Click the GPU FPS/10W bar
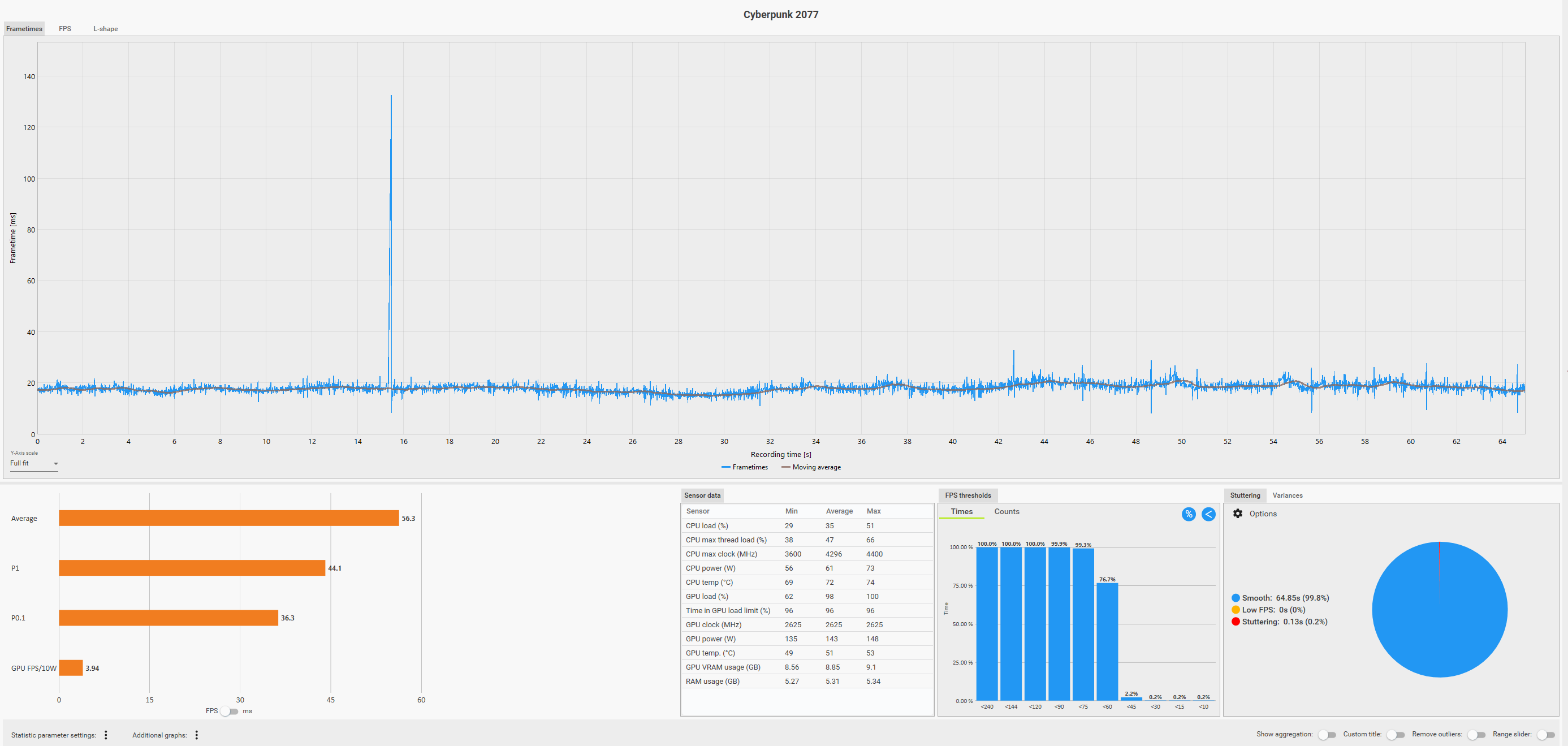 tap(71, 668)
